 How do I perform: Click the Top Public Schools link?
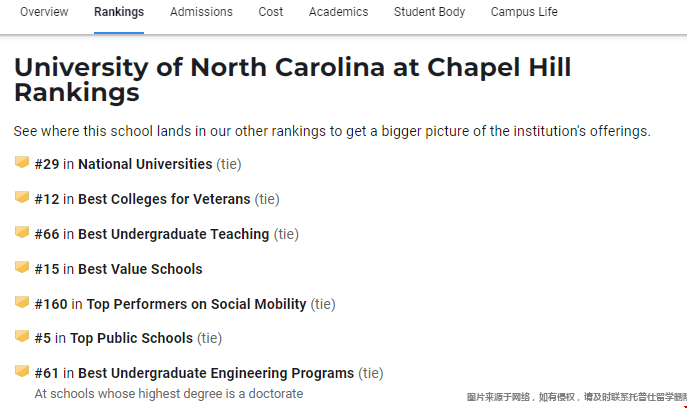(132, 339)
